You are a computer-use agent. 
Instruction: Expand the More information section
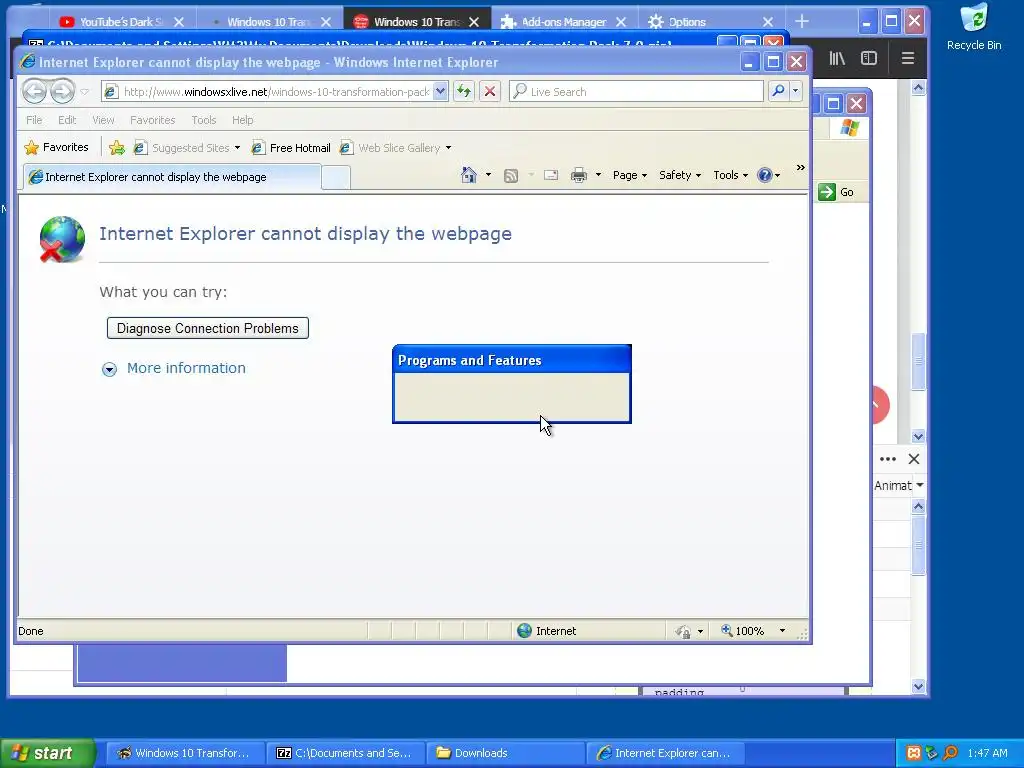[174, 368]
